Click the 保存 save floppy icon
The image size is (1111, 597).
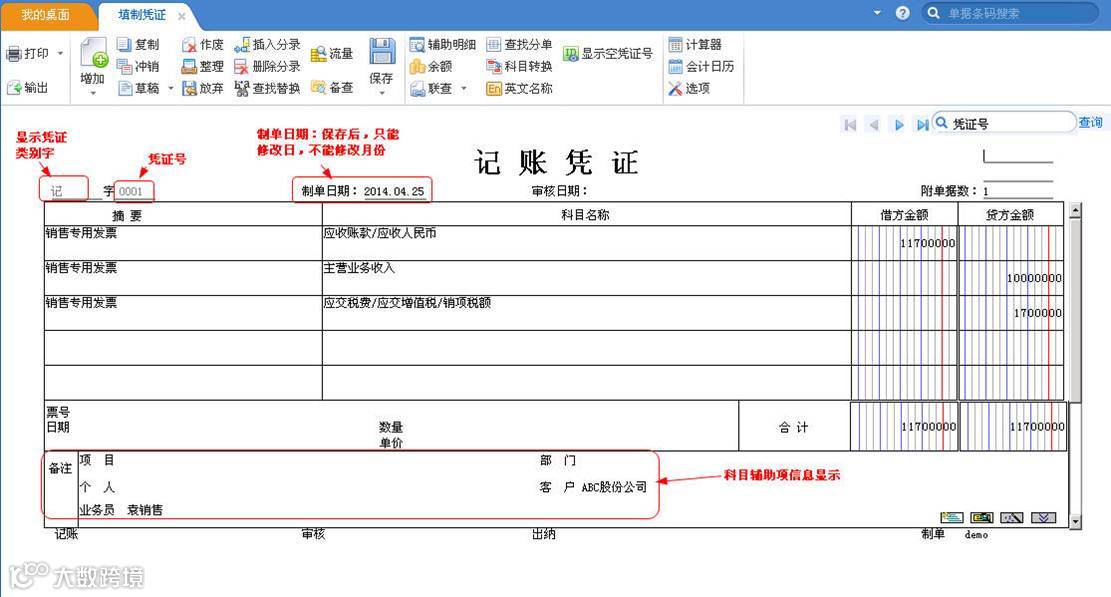(x=382, y=51)
